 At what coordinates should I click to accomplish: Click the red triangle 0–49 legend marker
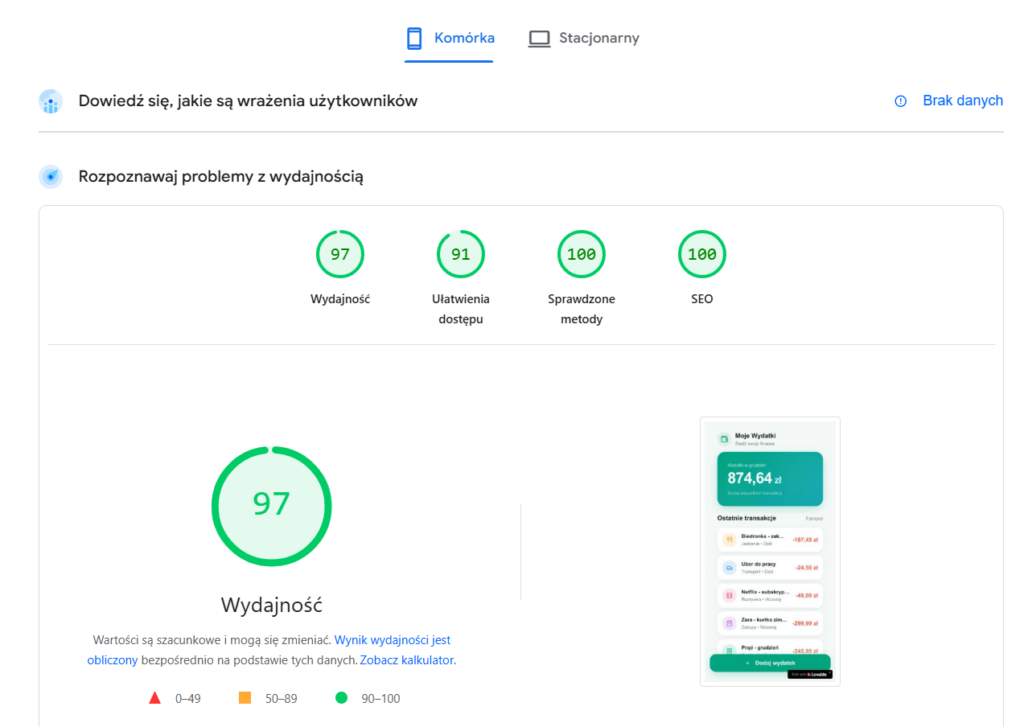[x=155, y=698]
